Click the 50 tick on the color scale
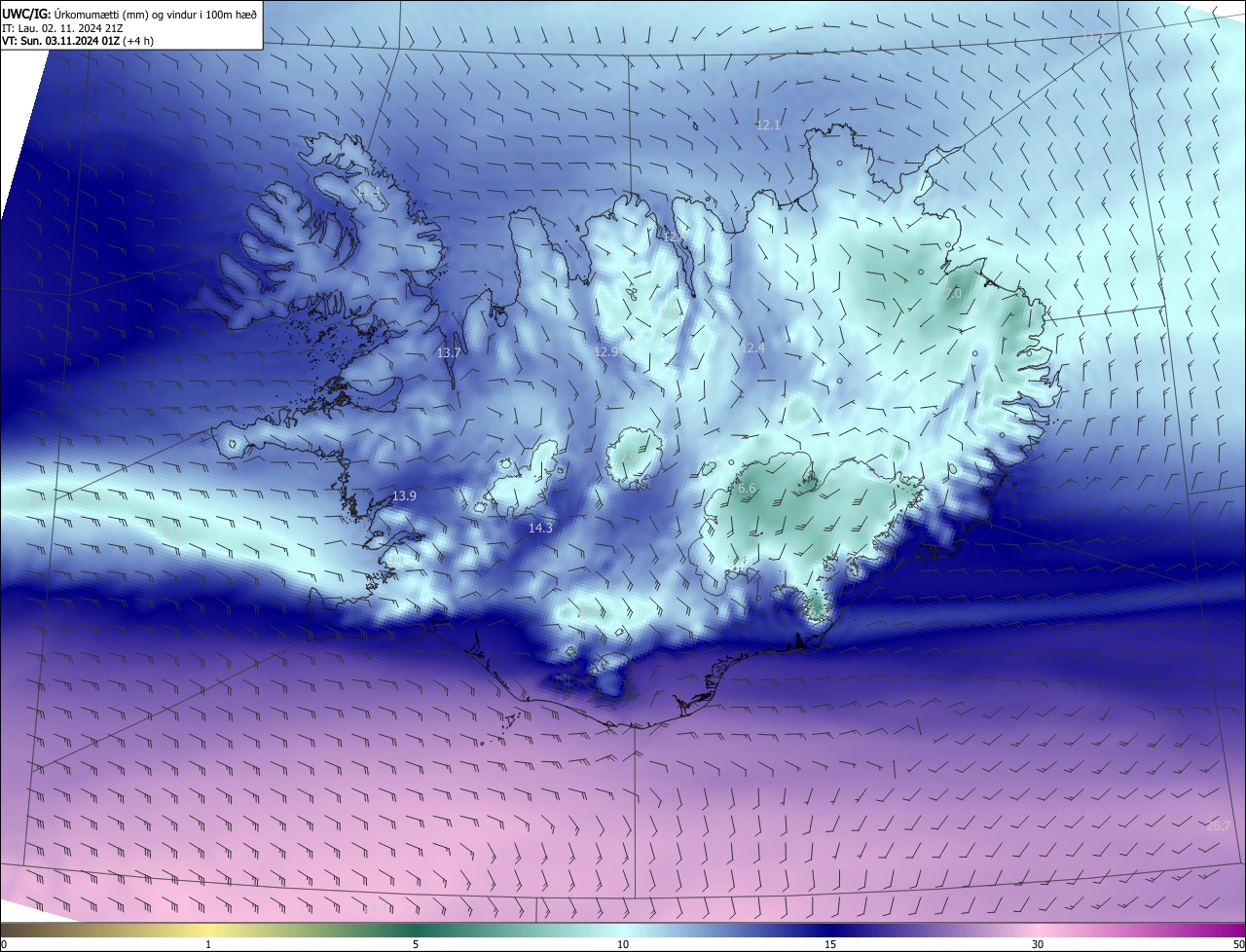The image size is (1246, 952). point(1238,944)
